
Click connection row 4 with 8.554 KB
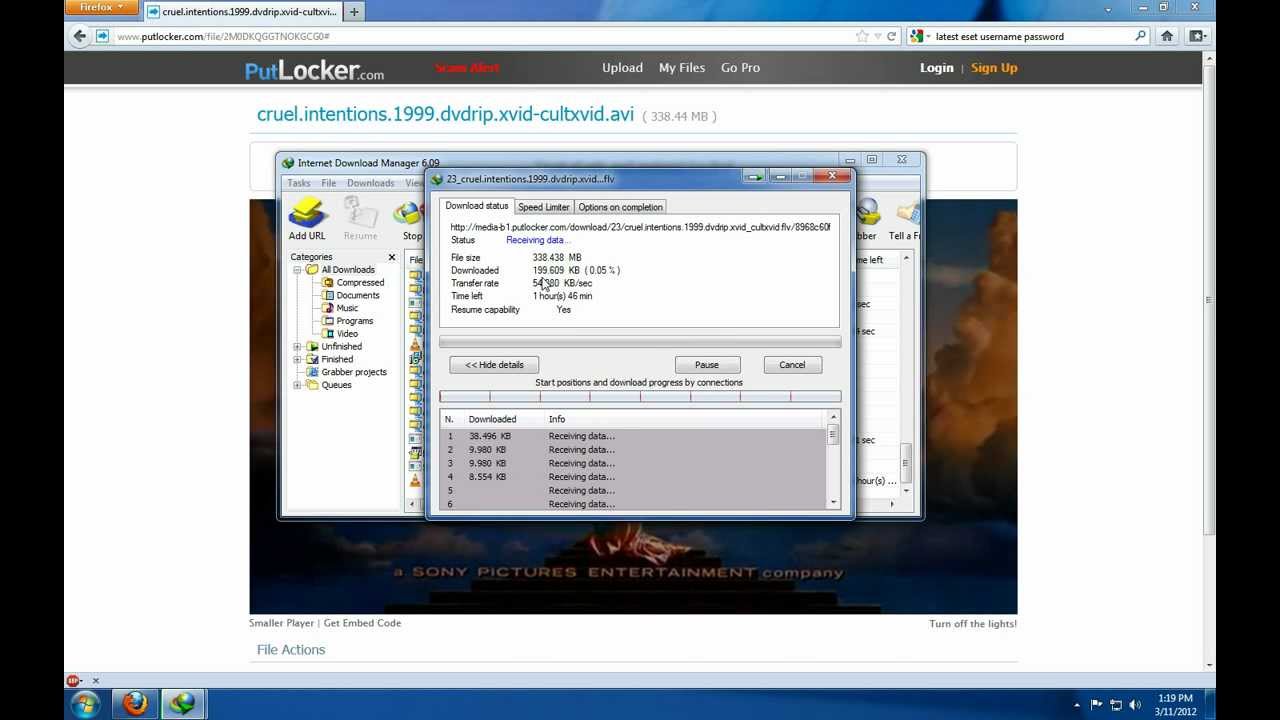(634, 477)
